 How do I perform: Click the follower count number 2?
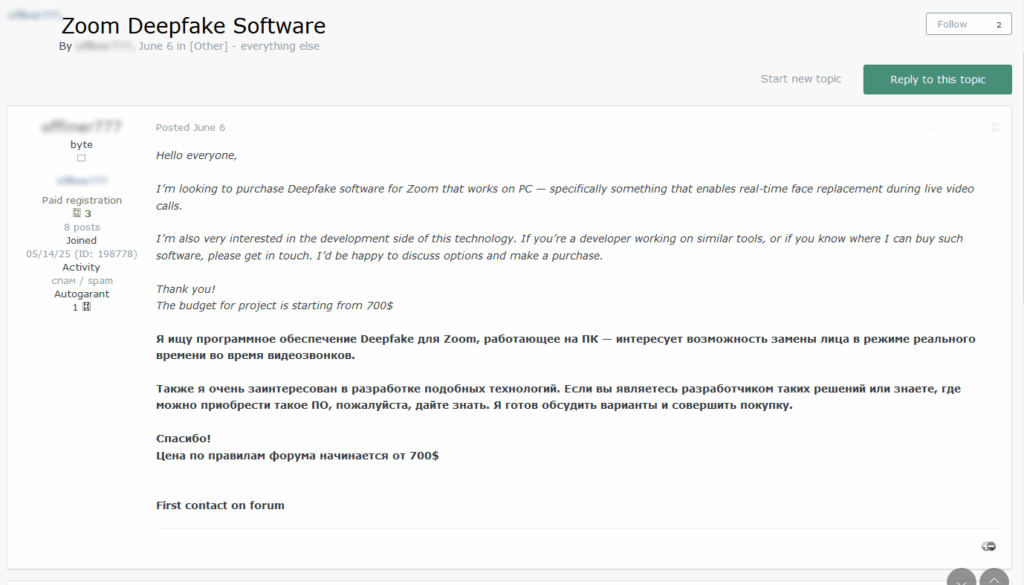pyautogui.click(x=997, y=24)
